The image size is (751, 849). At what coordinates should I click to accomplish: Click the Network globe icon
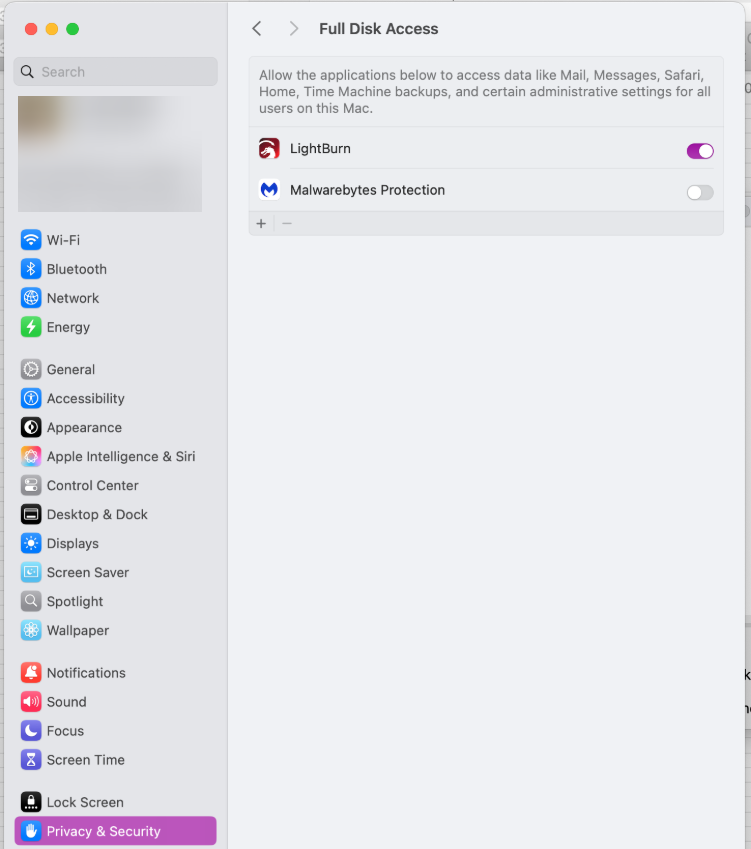coord(31,298)
